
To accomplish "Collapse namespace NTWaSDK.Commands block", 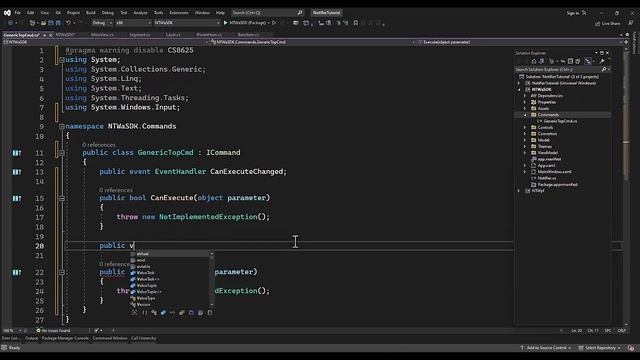I will 62,127.
